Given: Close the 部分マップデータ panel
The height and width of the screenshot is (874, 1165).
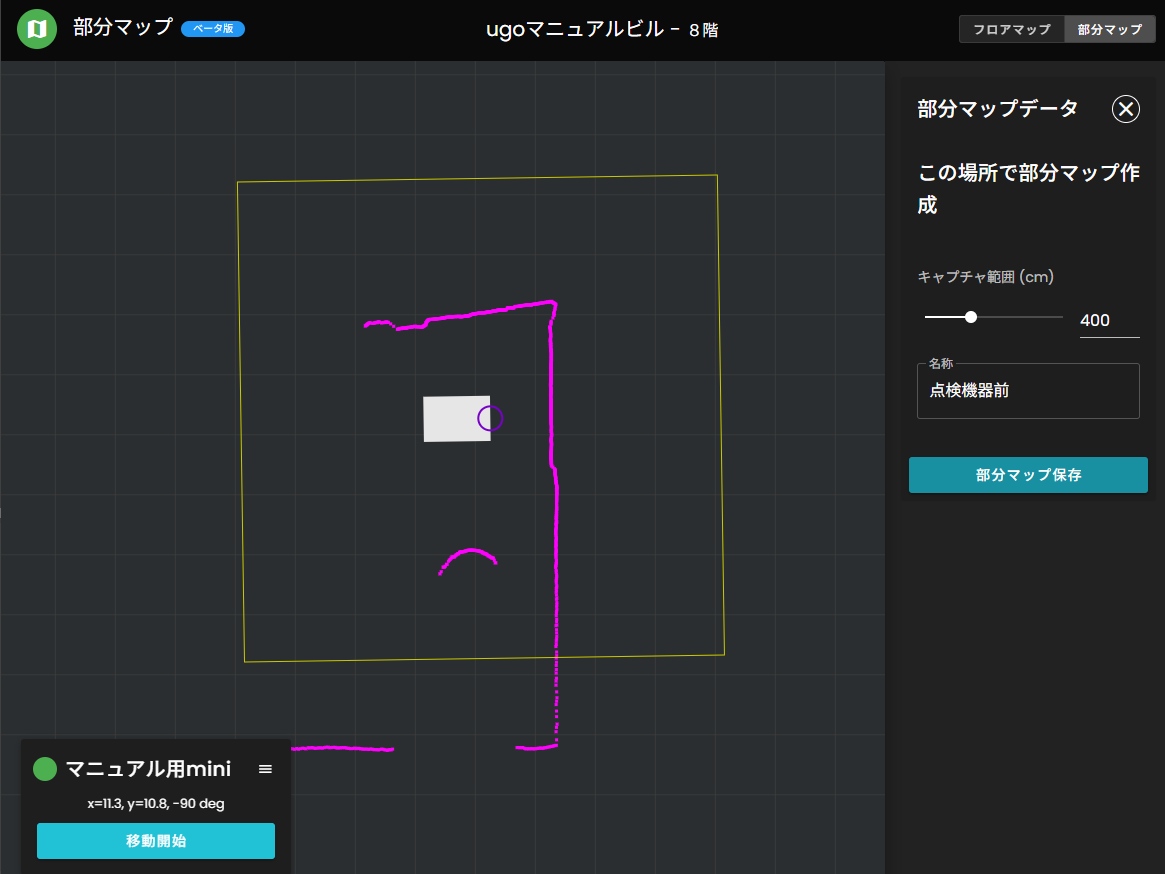Looking at the screenshot, I should [1126, 109].
